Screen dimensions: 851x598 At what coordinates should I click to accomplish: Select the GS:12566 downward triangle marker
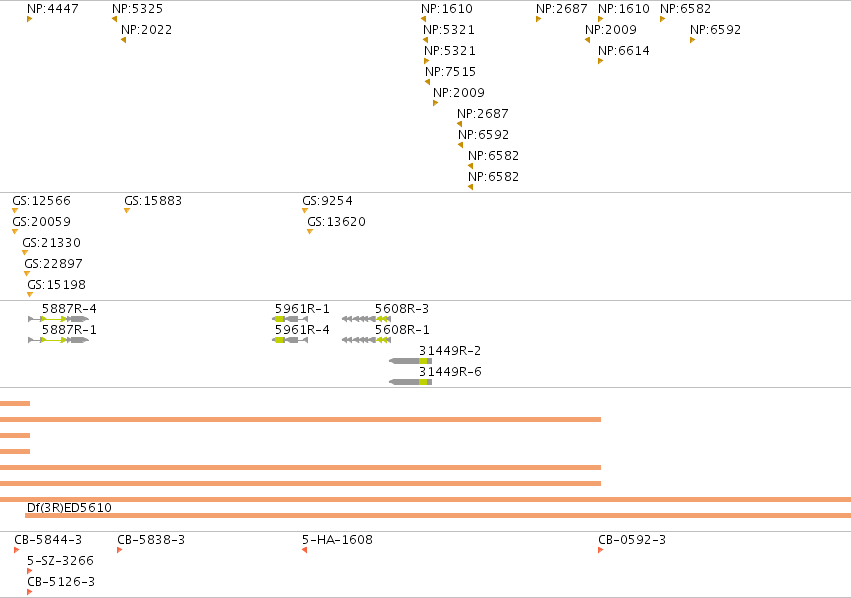point(15,211)
